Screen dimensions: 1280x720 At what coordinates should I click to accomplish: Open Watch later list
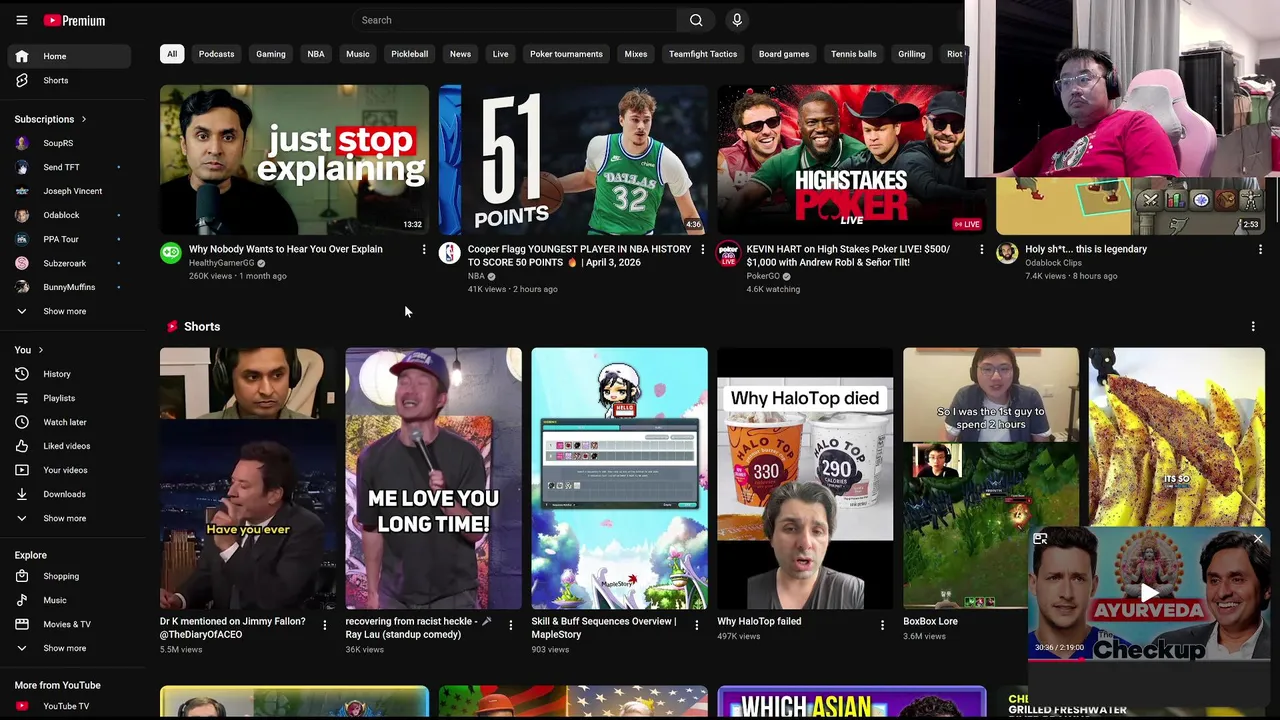click(70, 422)
